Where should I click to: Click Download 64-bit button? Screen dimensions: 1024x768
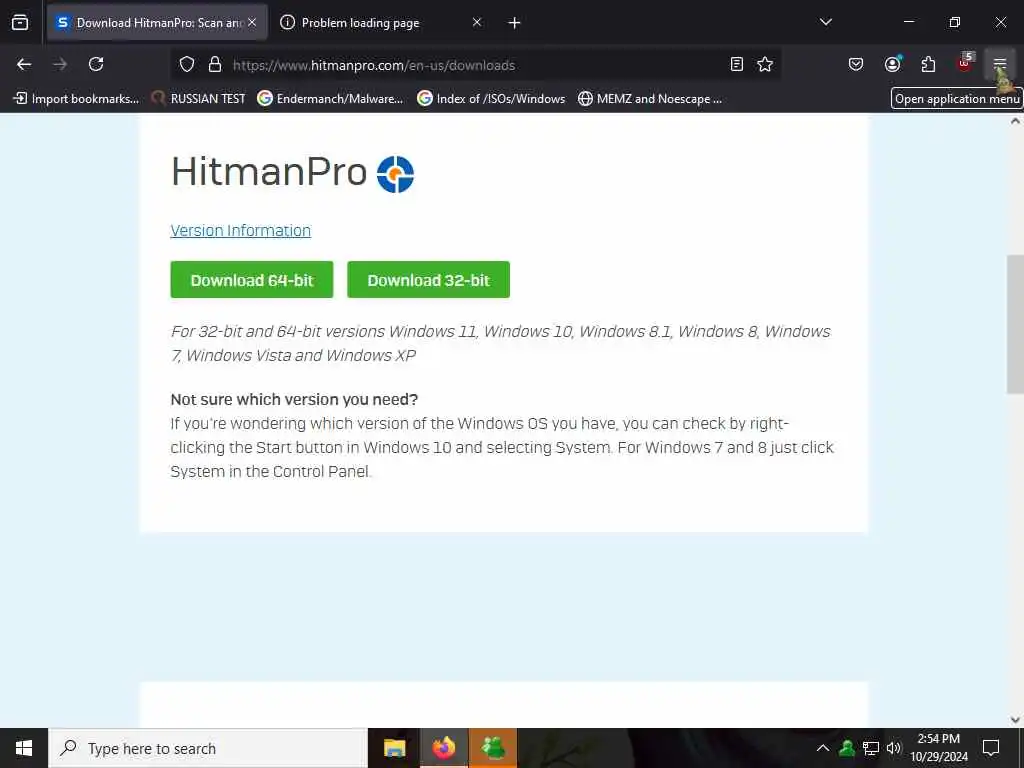[251, 280]
